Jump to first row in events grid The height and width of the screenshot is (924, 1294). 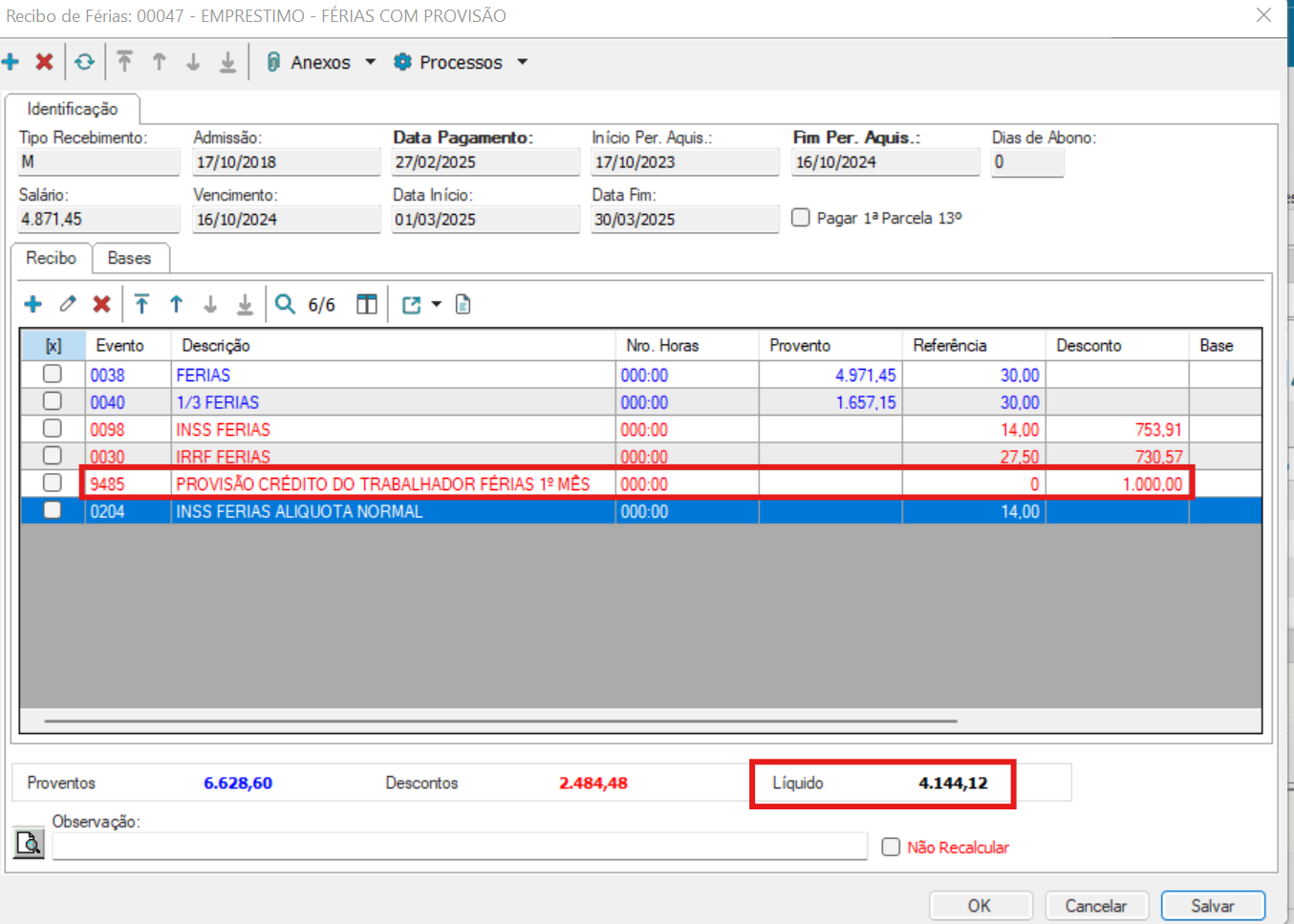coord(141,305)
